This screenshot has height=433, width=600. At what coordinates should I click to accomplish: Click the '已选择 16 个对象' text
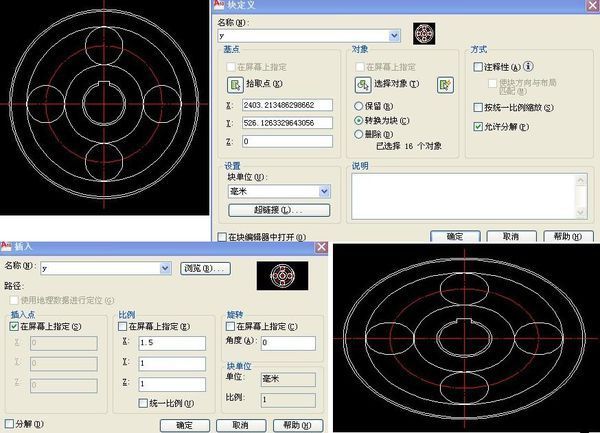click(x=409, y=146)
